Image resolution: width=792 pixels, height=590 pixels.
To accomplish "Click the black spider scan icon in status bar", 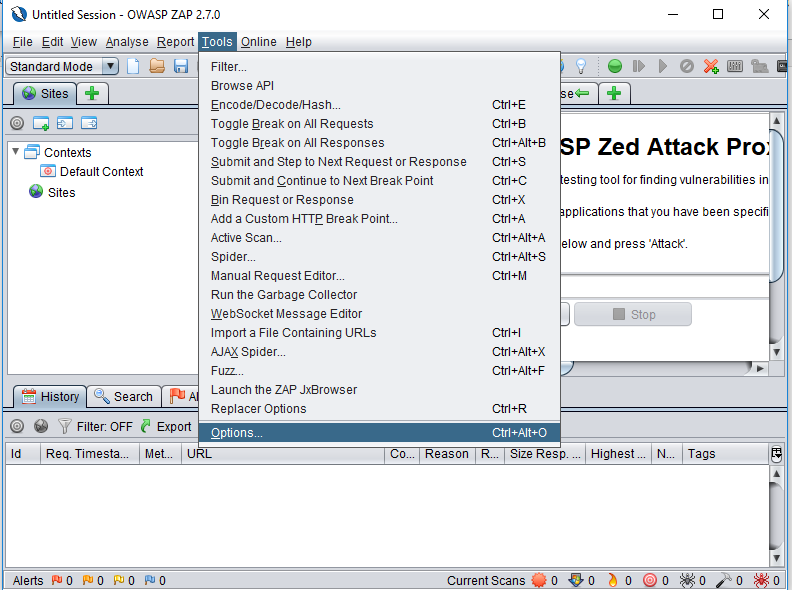I will point(687,580).
